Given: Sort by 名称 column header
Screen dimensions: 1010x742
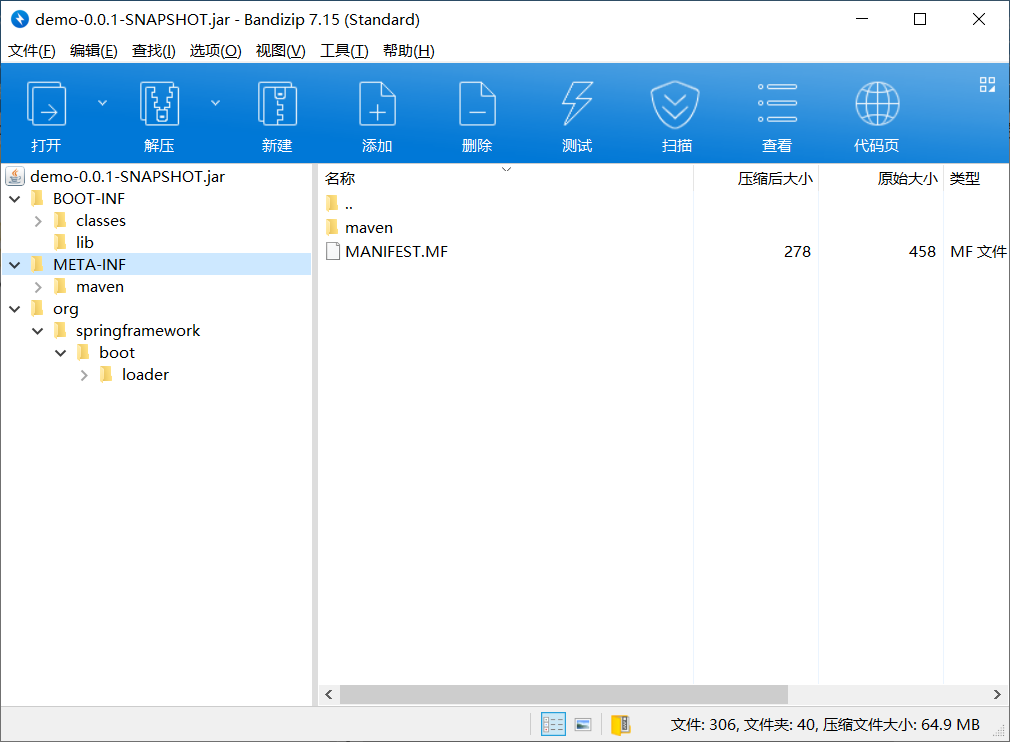Looking at the screenshot, I should coord(506,178).
